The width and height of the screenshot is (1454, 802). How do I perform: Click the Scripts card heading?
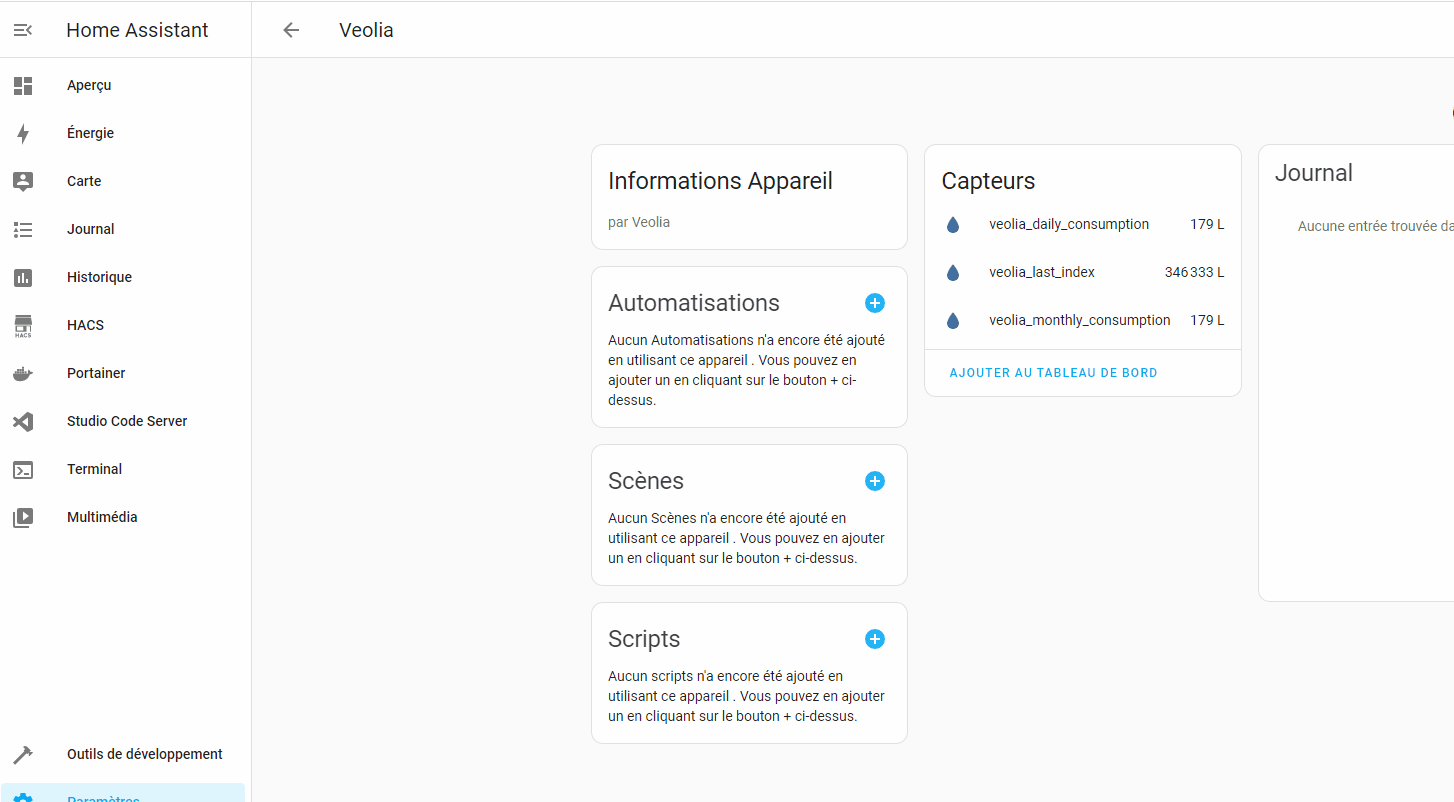click(644, 640)
